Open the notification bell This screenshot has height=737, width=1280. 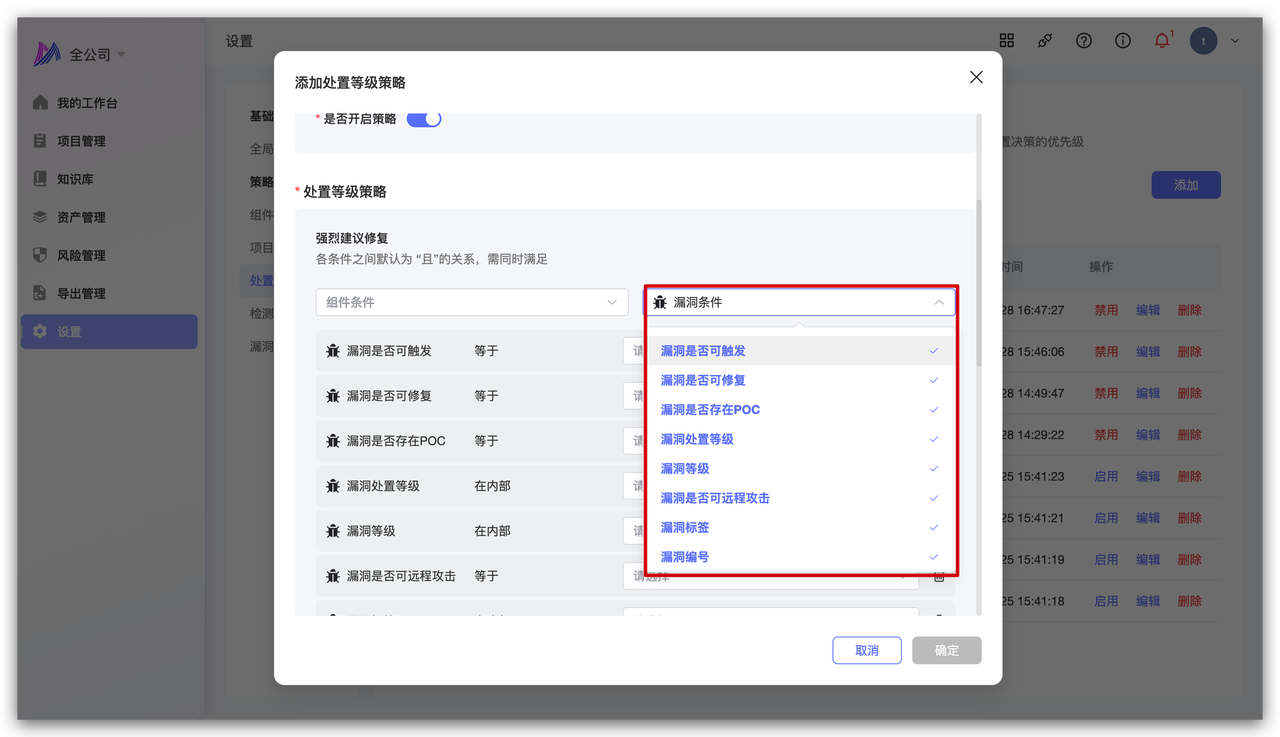tap(1162, 41)
